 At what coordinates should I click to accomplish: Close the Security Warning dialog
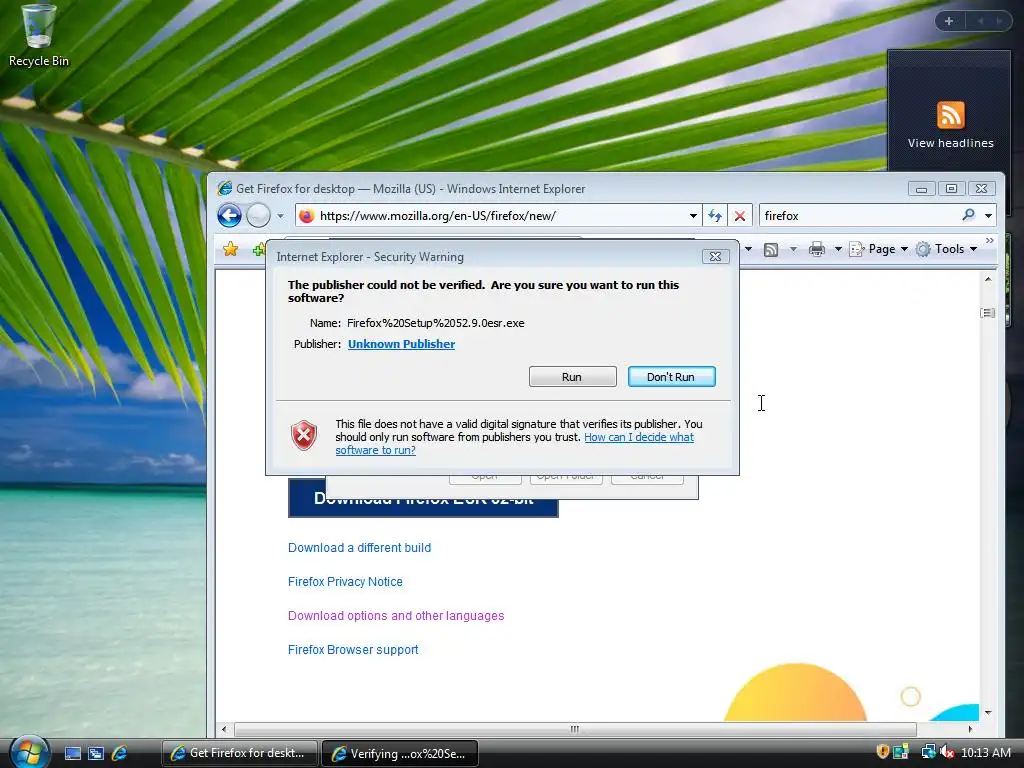715,257
